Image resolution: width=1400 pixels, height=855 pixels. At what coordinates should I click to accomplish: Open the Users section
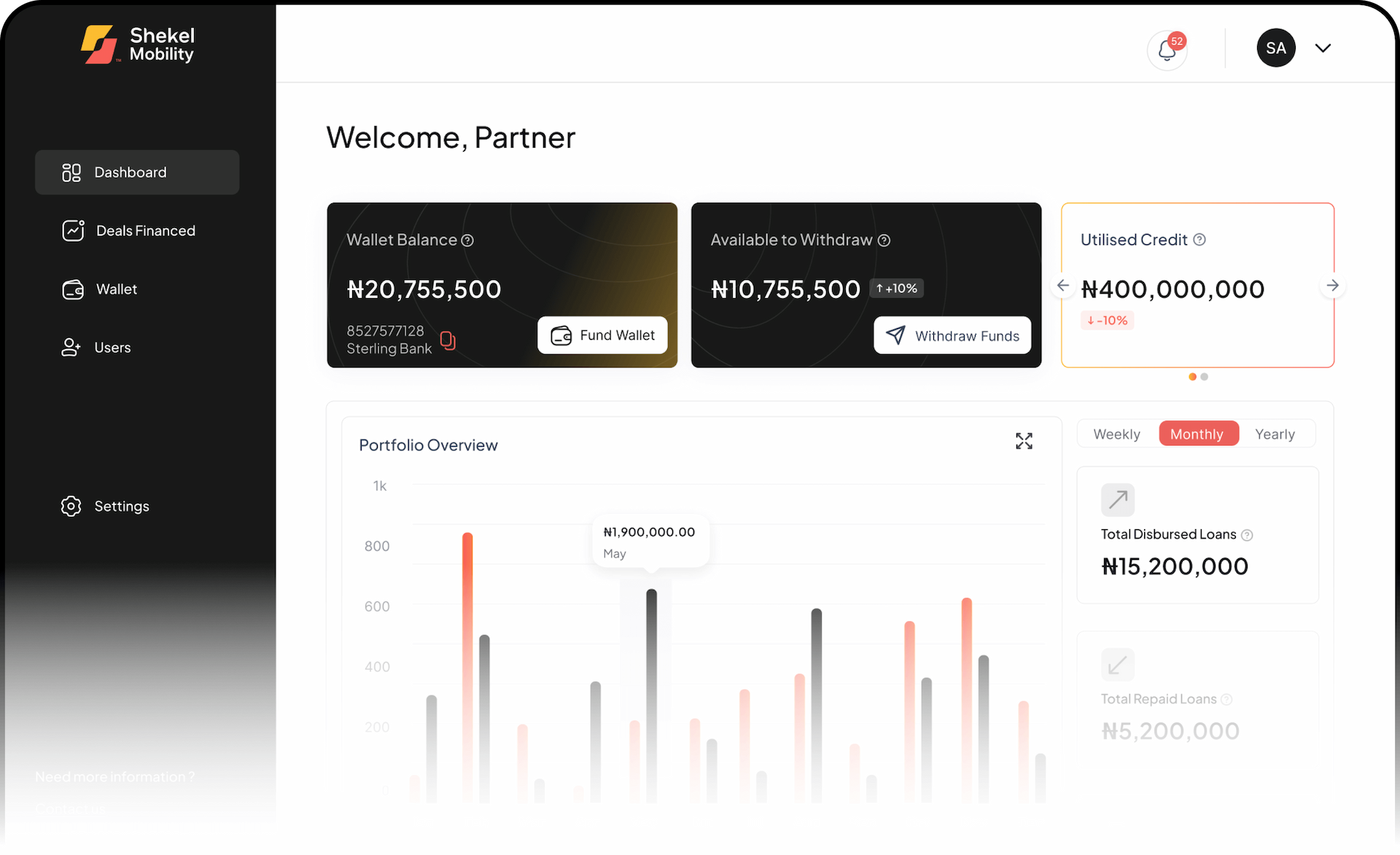tap(113, 347)
